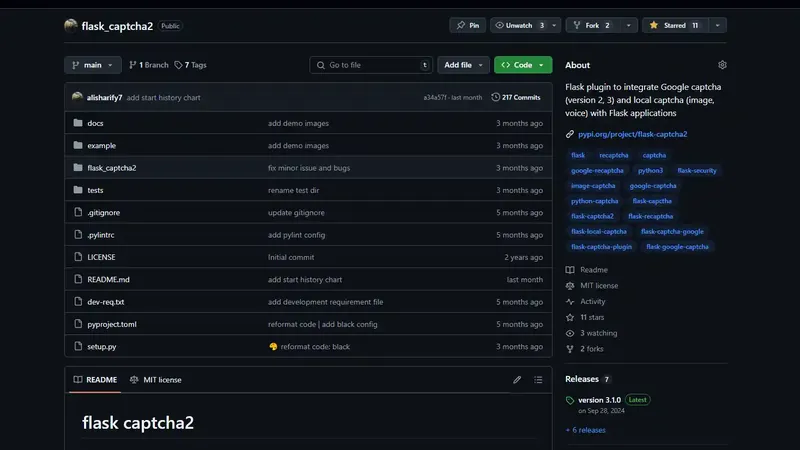Open the Add file dropdown

pos(463,65)
